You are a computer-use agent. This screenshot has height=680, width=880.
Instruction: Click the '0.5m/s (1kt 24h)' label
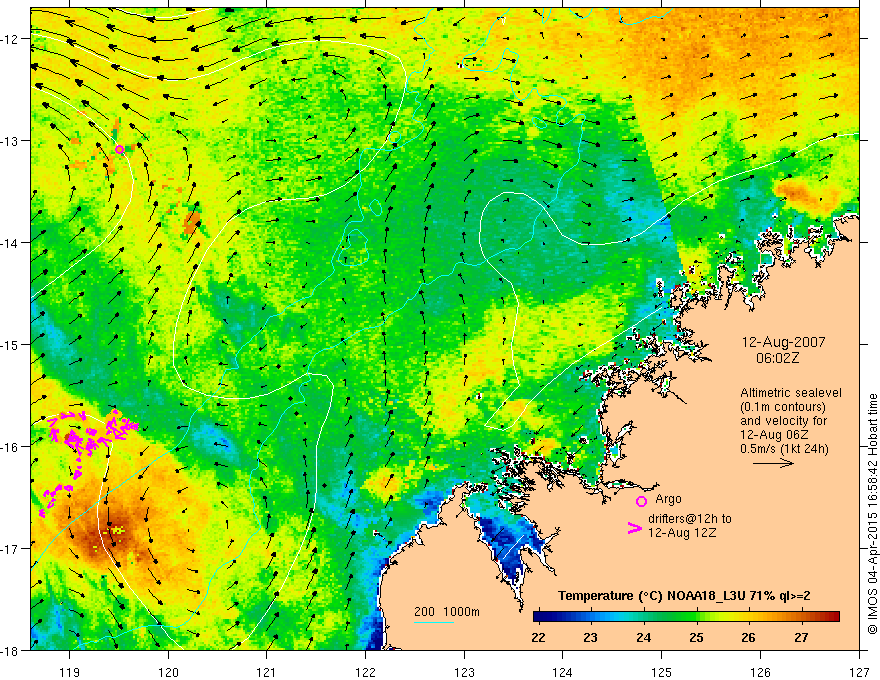pos(785,449)
